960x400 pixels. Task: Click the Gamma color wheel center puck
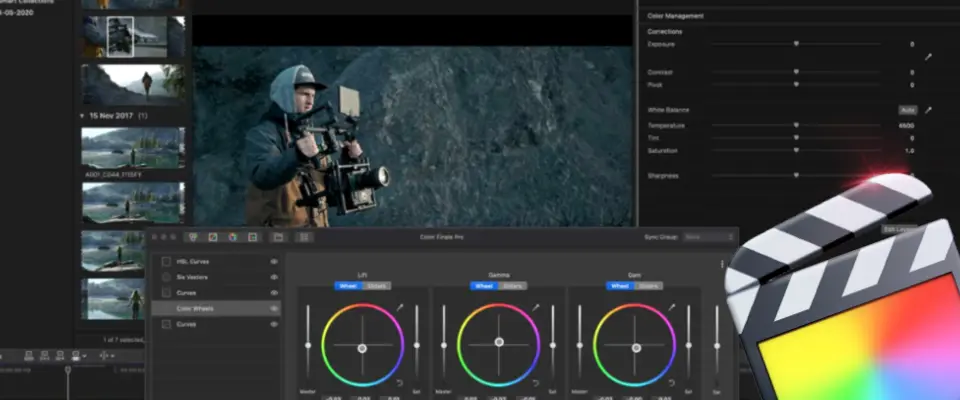499,342
